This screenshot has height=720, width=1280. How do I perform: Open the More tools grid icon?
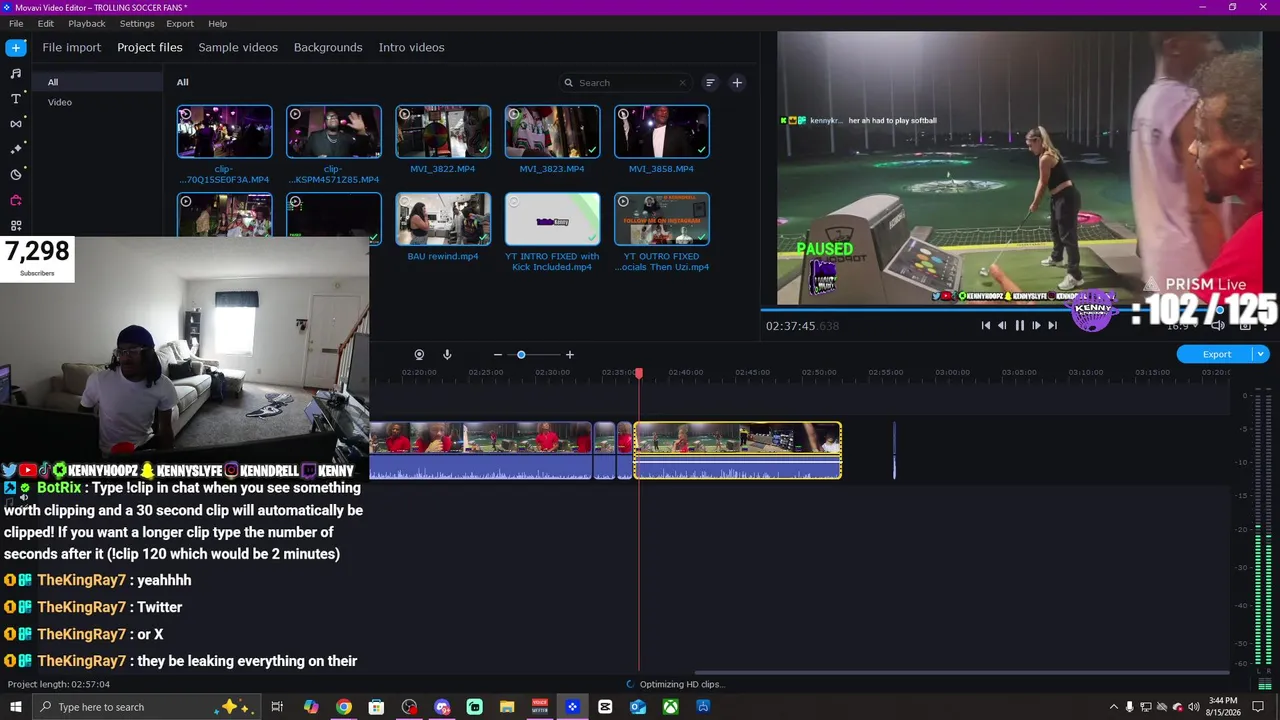16,226
